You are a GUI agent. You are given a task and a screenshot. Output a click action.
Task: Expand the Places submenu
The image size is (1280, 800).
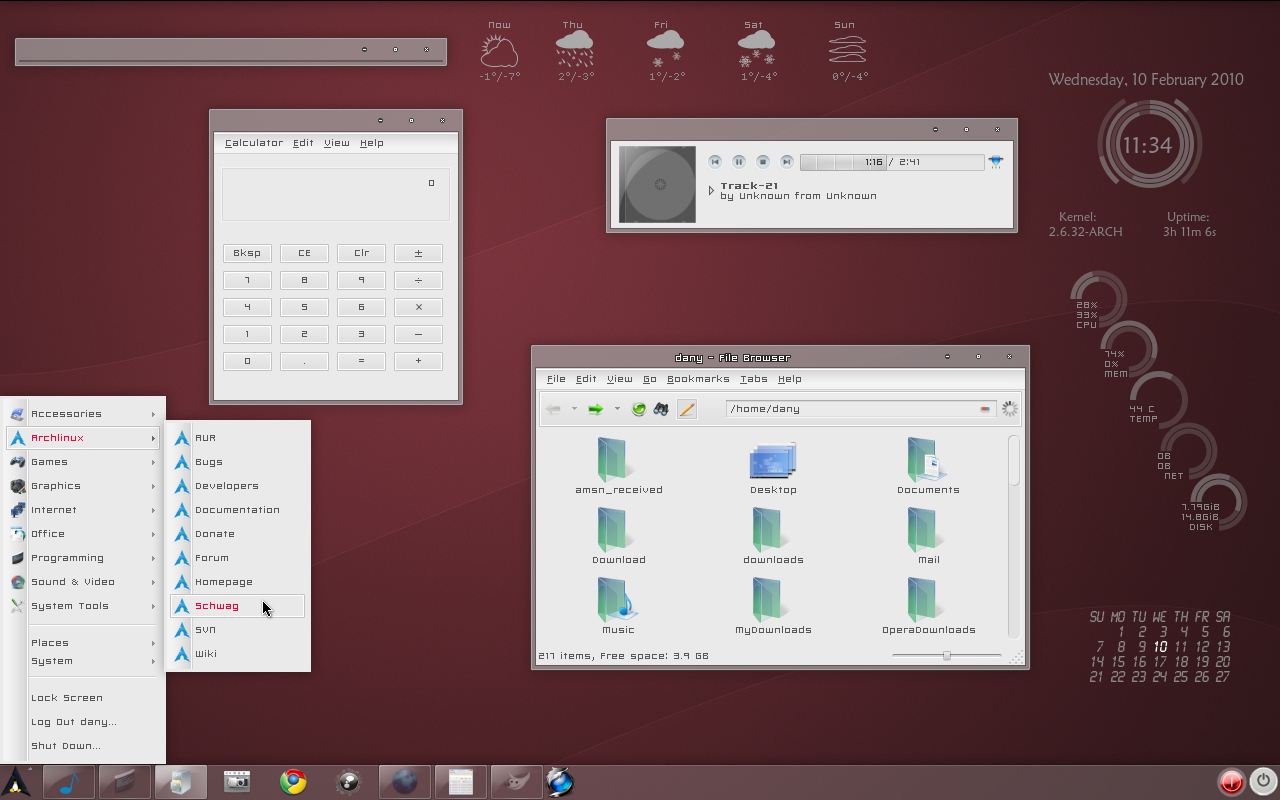84,643
